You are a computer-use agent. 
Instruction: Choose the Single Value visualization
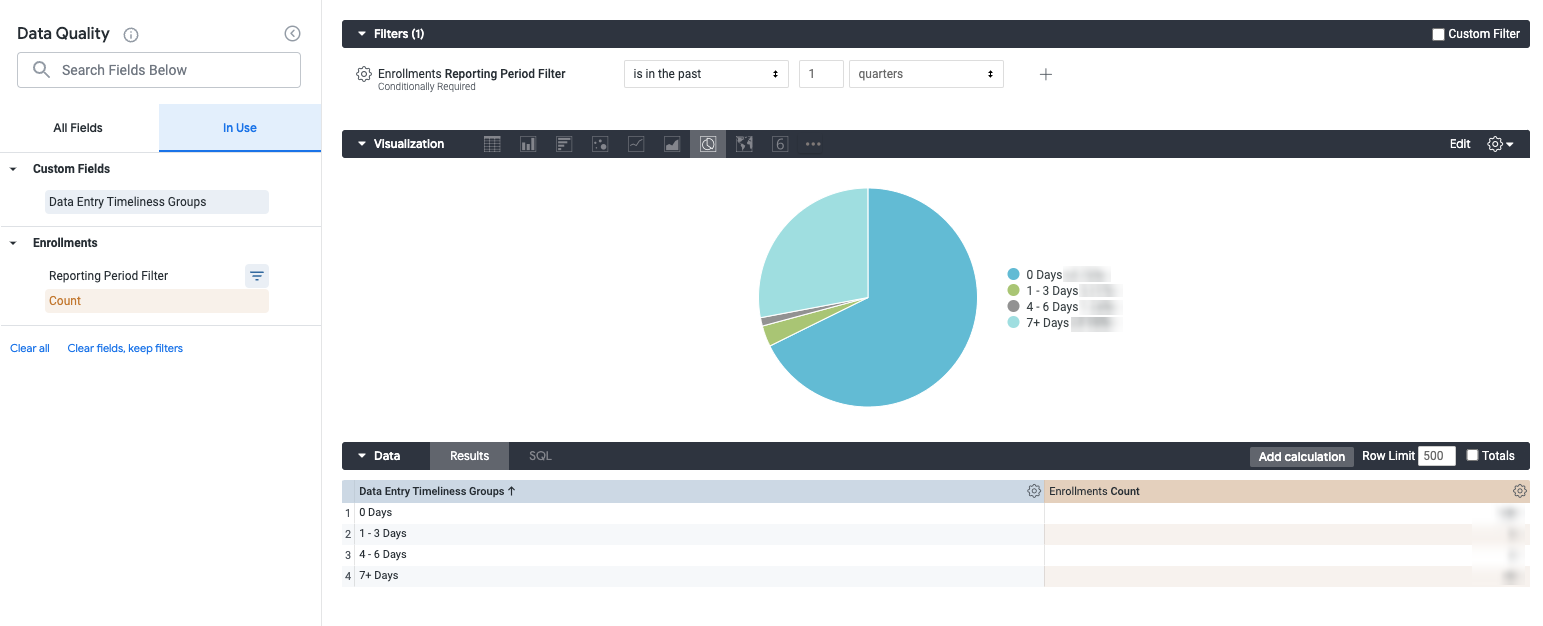780,143
